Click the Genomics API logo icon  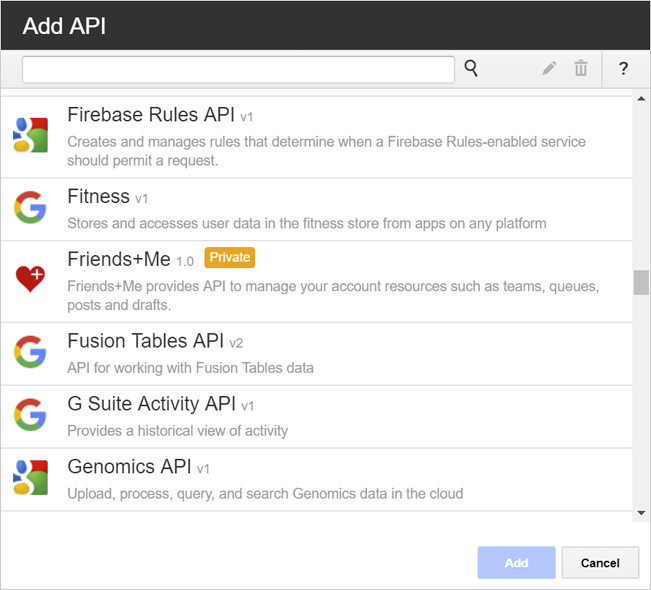point(30,477)
